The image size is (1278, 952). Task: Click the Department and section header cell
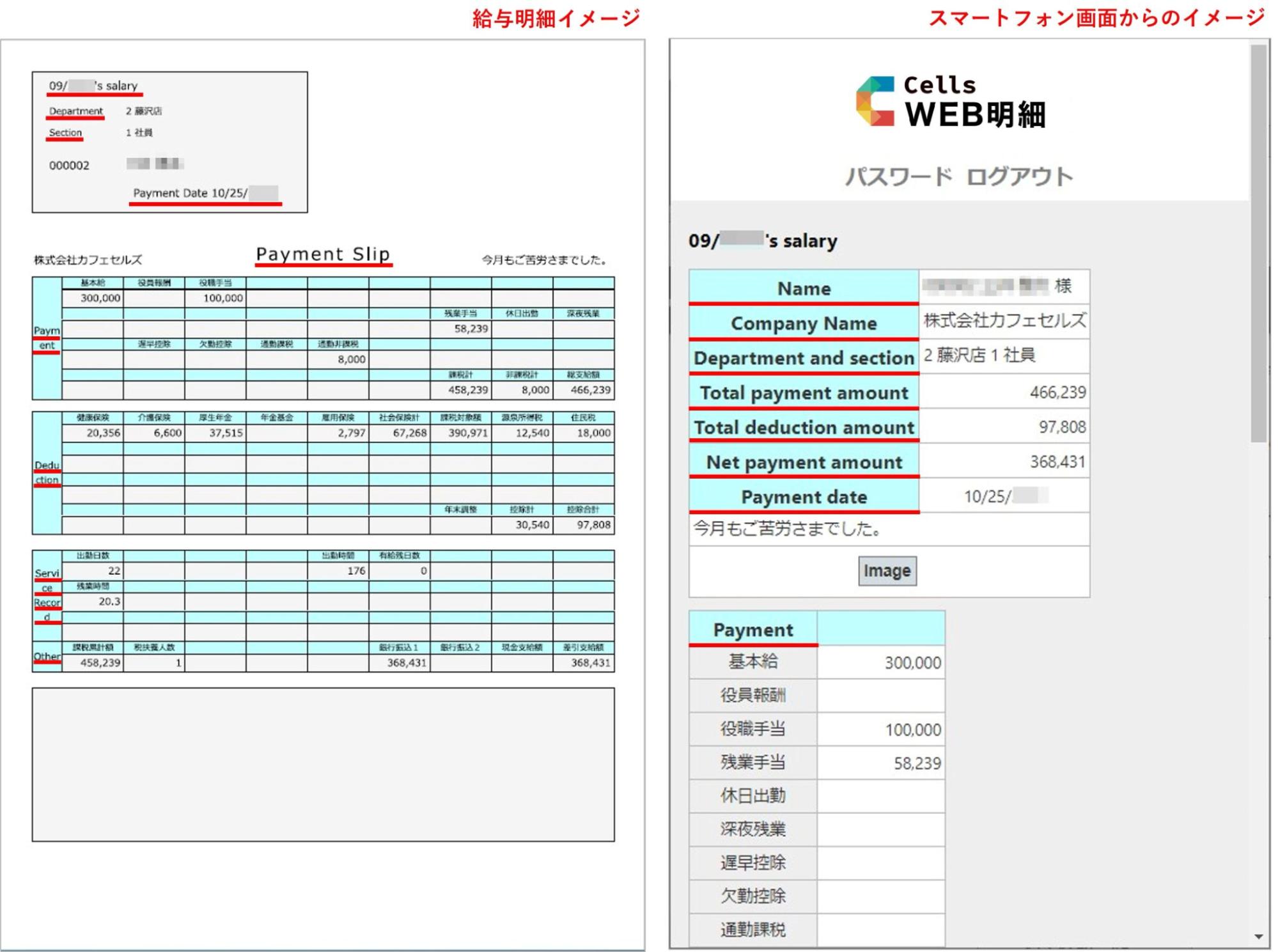point(804,358)
